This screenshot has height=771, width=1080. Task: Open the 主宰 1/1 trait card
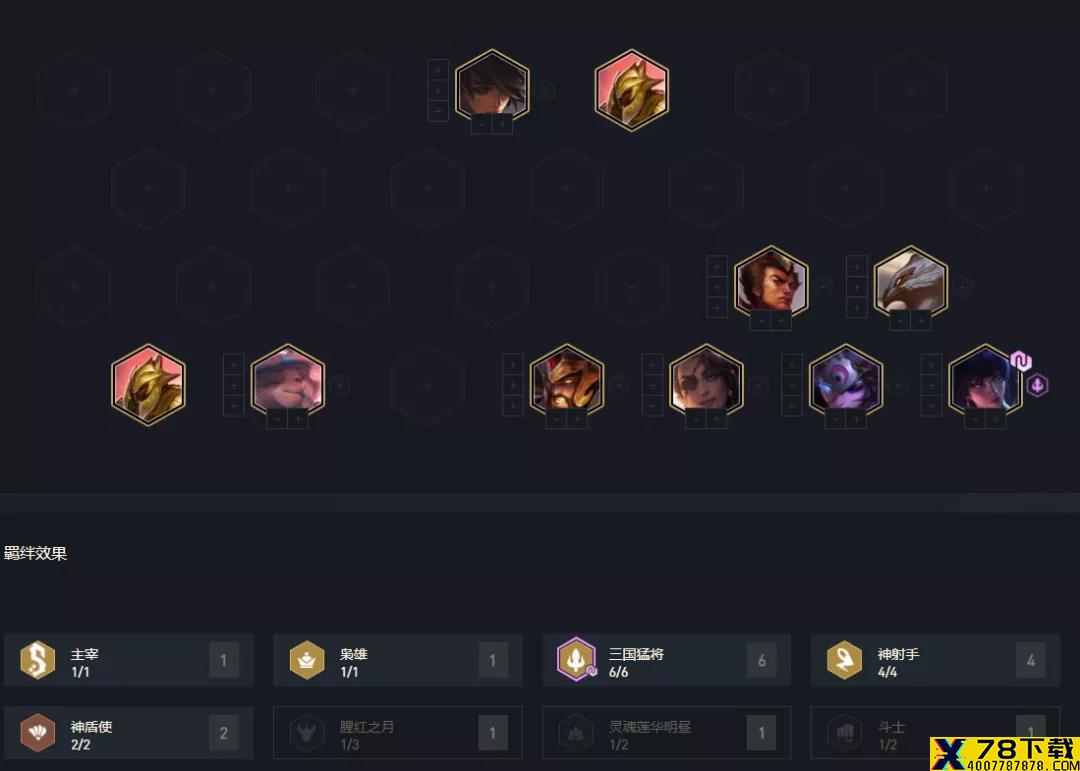[129, 660]
